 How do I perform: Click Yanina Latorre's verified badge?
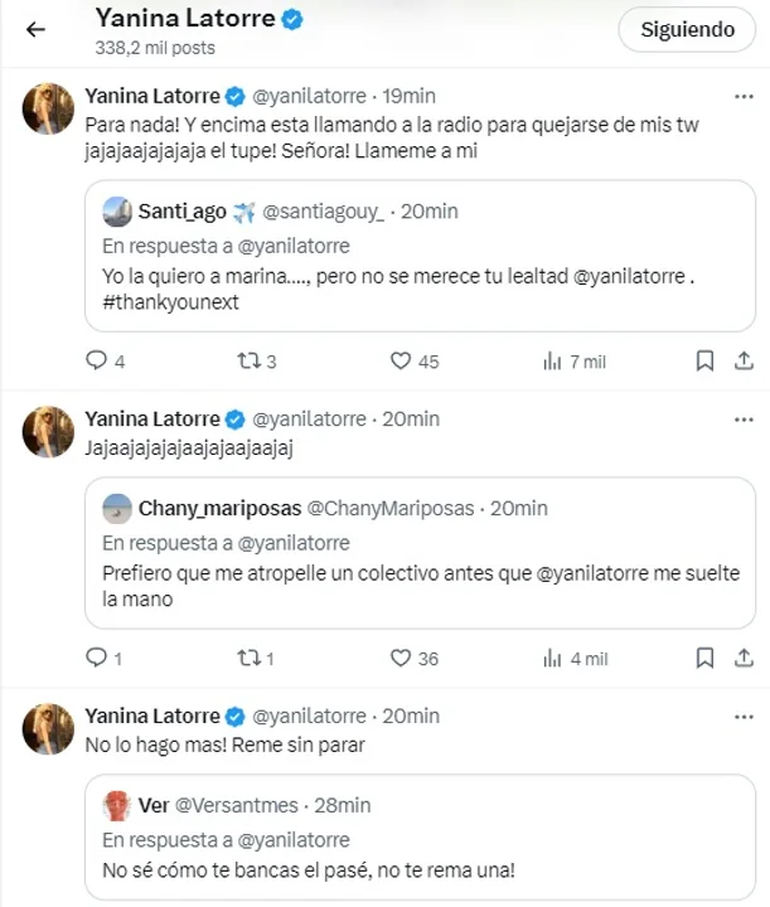pyautogui.click(x=289, y=17)
